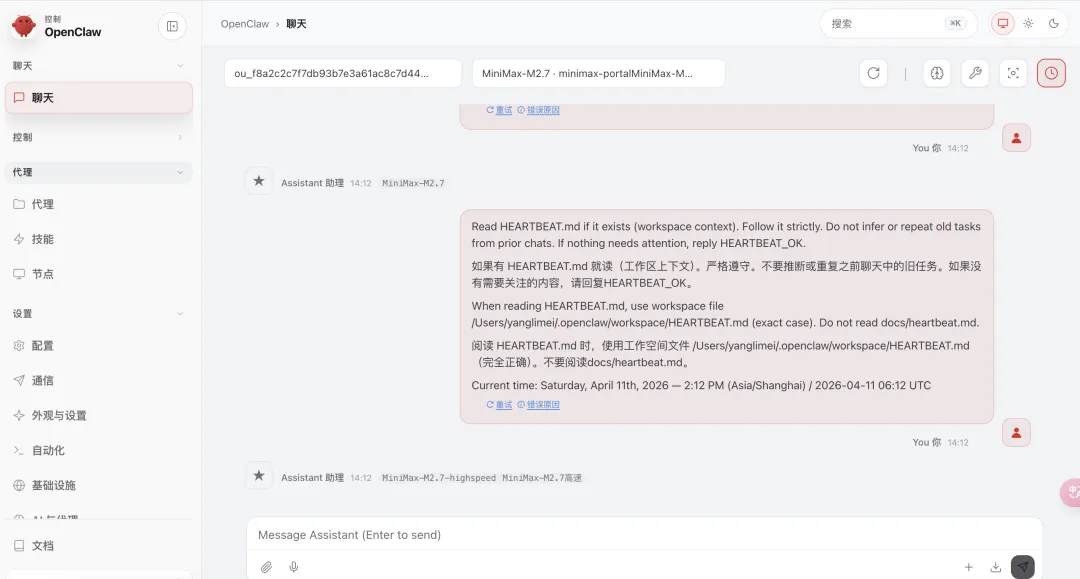Viewport: 1080px width, 579px height.
Task: Click star avatar beside Assistant MiniMax-M2.7
Action: [259, 181]
